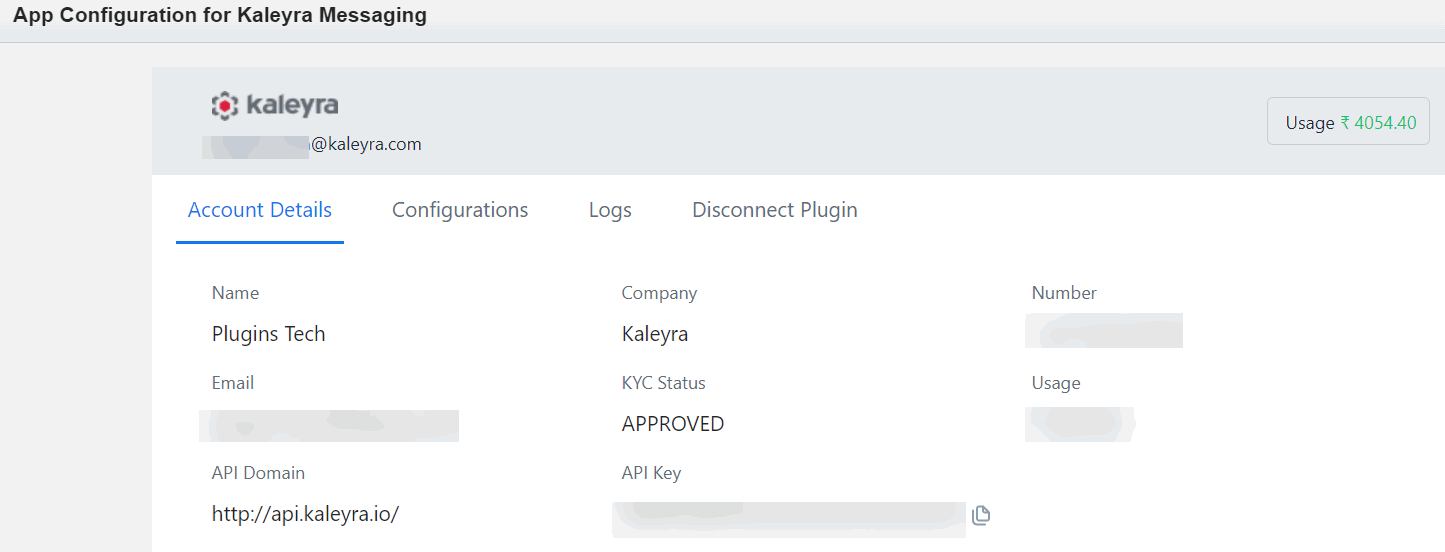Click the API Domain label
The height and width of the screenshot is (552, 1445).
[x=258, y=473]
